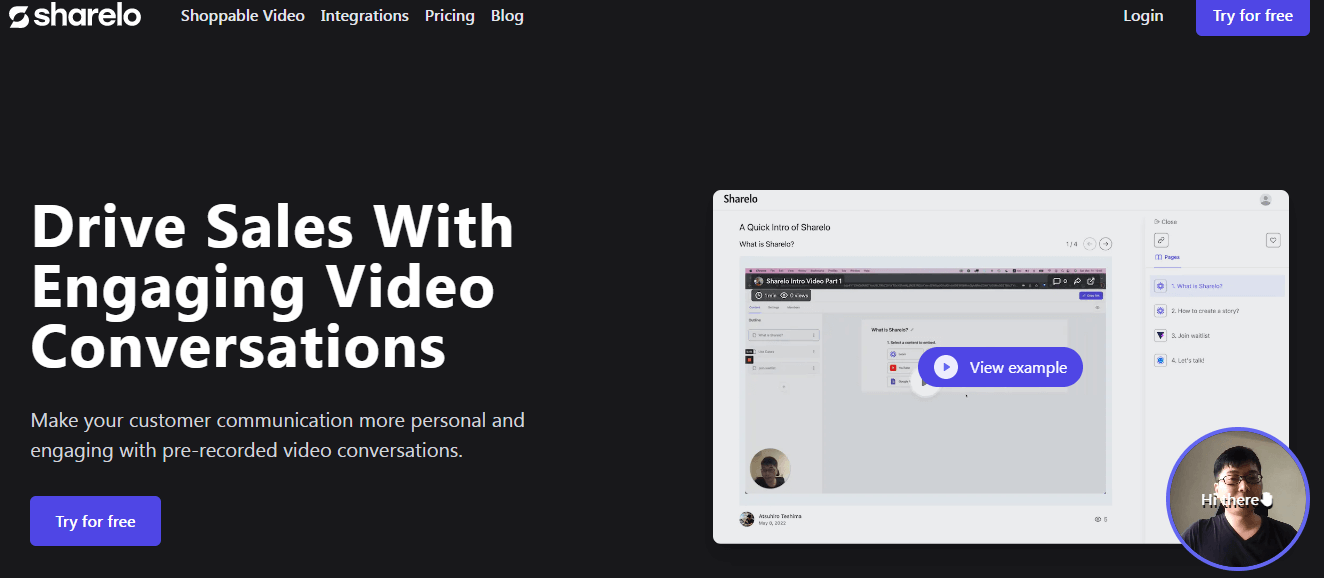The height and width of the screenshot is (578, 1324).
Task: Click the 'Sharelo' text in preview header
Action: click(x=741, y=200)
